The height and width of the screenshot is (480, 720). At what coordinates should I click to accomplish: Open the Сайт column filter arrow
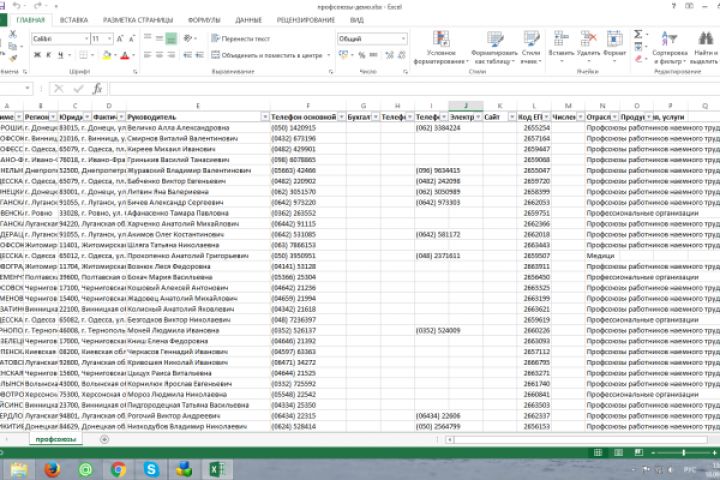click(512, 117)
